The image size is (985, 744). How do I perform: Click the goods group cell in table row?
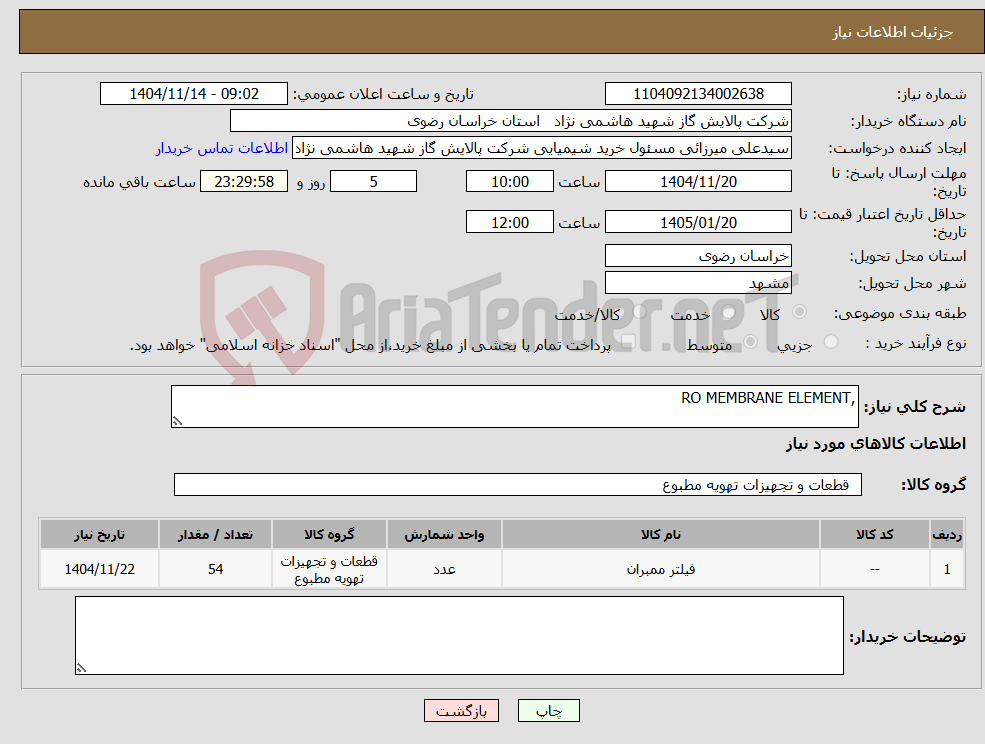pyautogui.click(x=329, y=569)
